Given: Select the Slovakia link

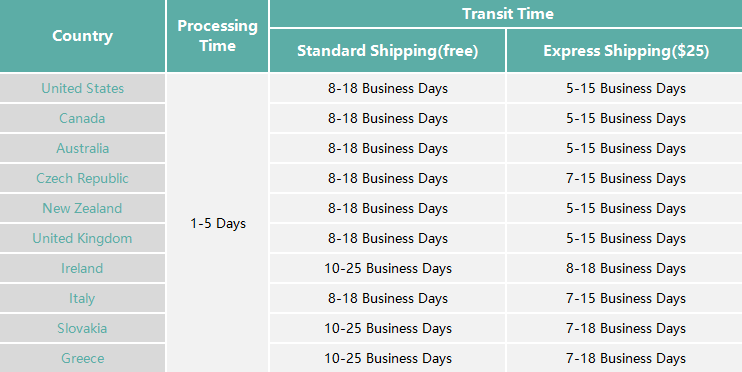Looking at the screenshot, I should coord(82,328).
